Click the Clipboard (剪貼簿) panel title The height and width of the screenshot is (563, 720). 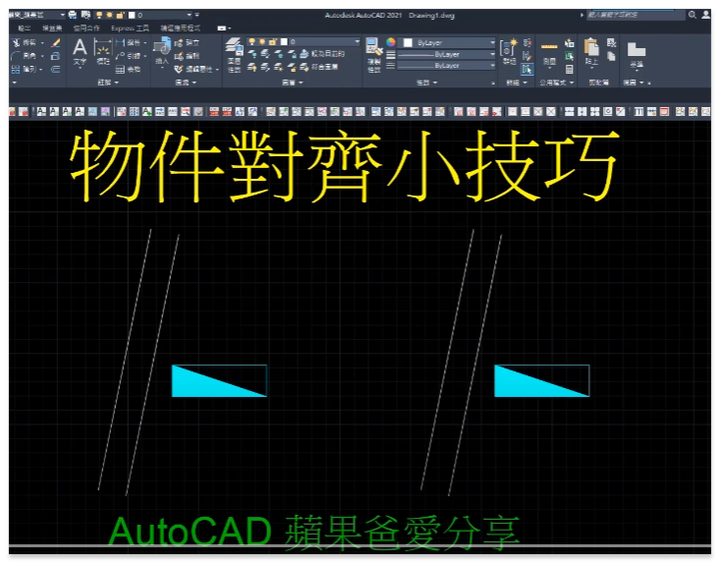(x=599, y=83)
